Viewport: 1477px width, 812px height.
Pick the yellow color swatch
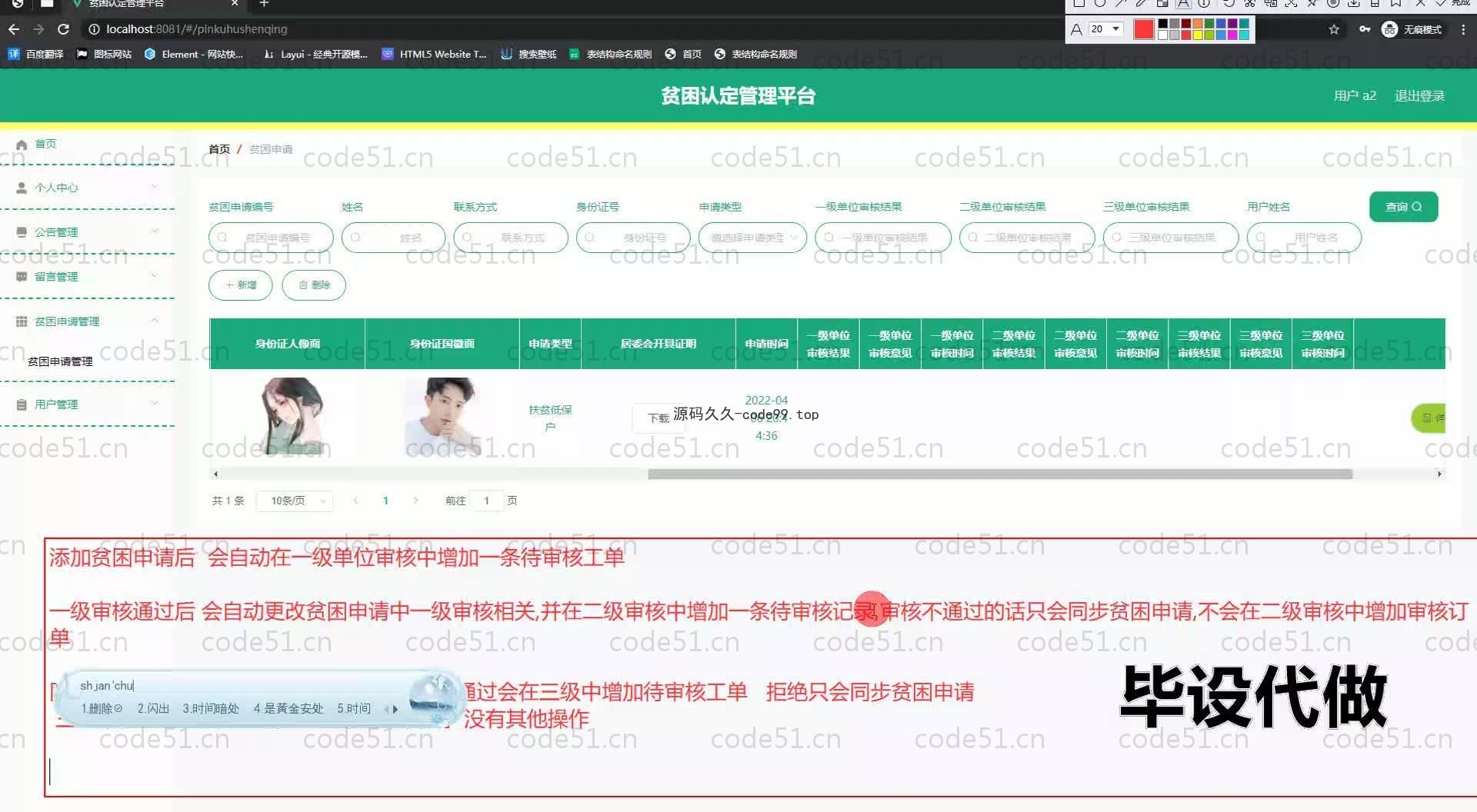(1198, 34)
